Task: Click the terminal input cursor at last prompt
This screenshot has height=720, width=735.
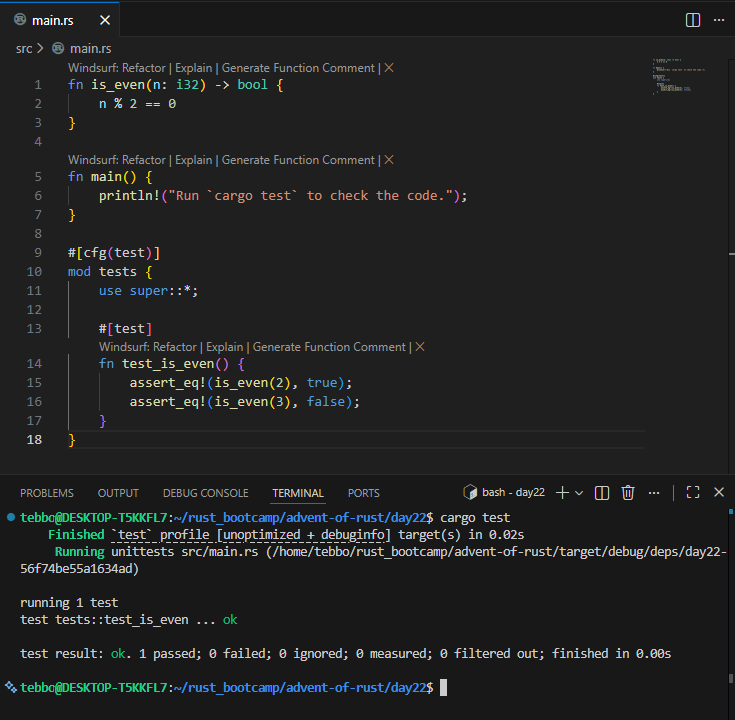Action: tap(443, 688)
